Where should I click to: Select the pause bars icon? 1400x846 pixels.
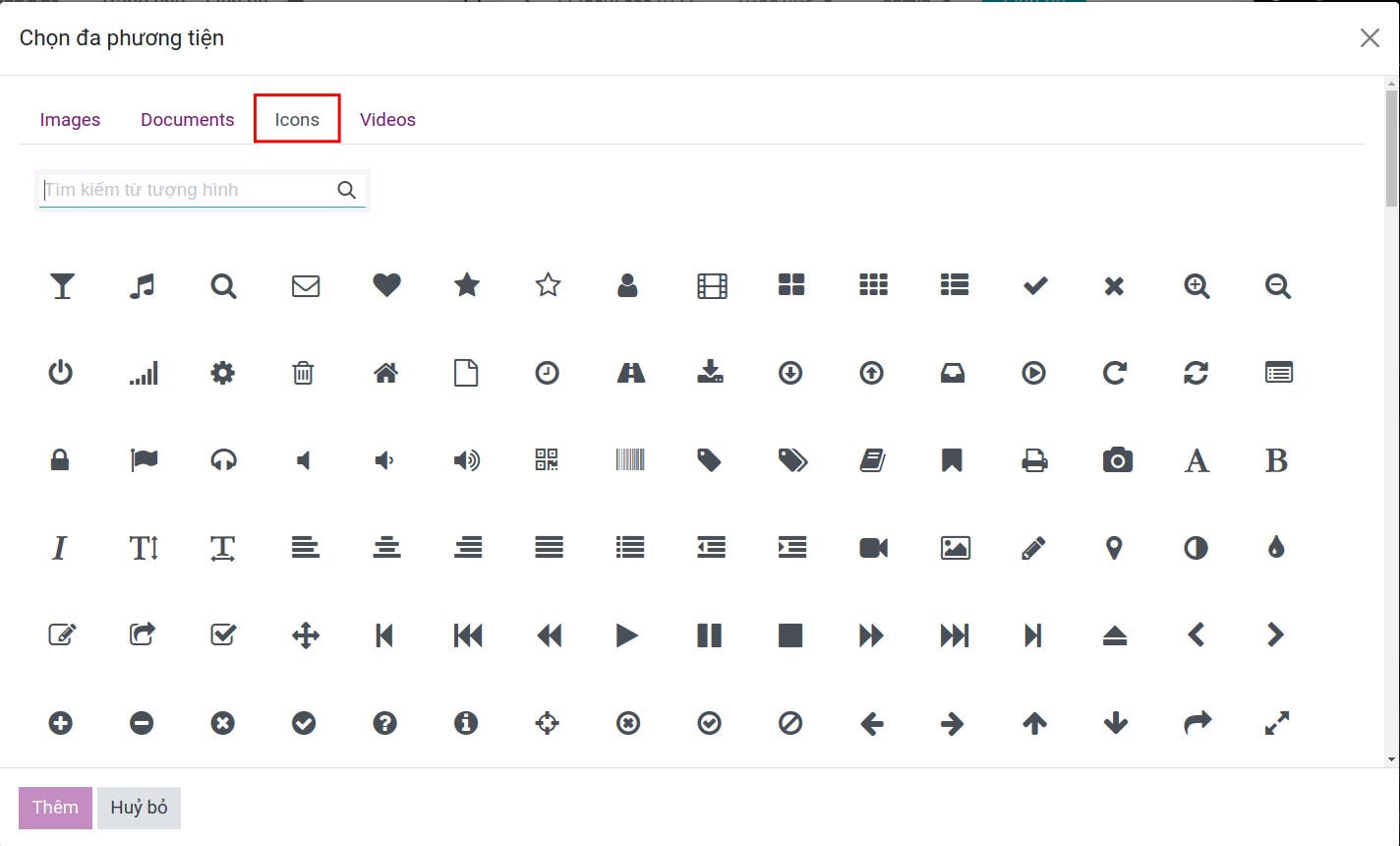point(709,635)
